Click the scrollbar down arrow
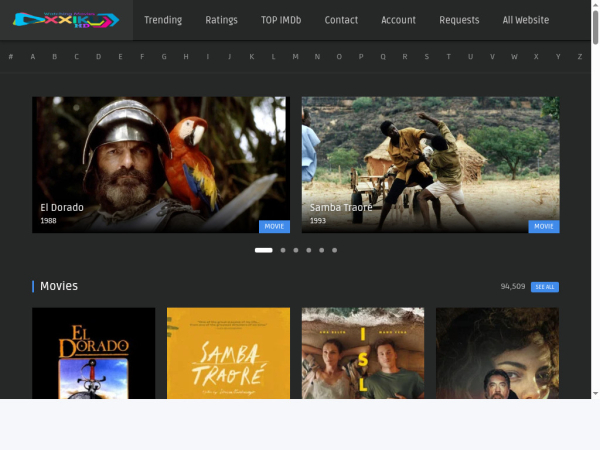The height and width of the screenshot is (450, 600). tap(595, 393)
